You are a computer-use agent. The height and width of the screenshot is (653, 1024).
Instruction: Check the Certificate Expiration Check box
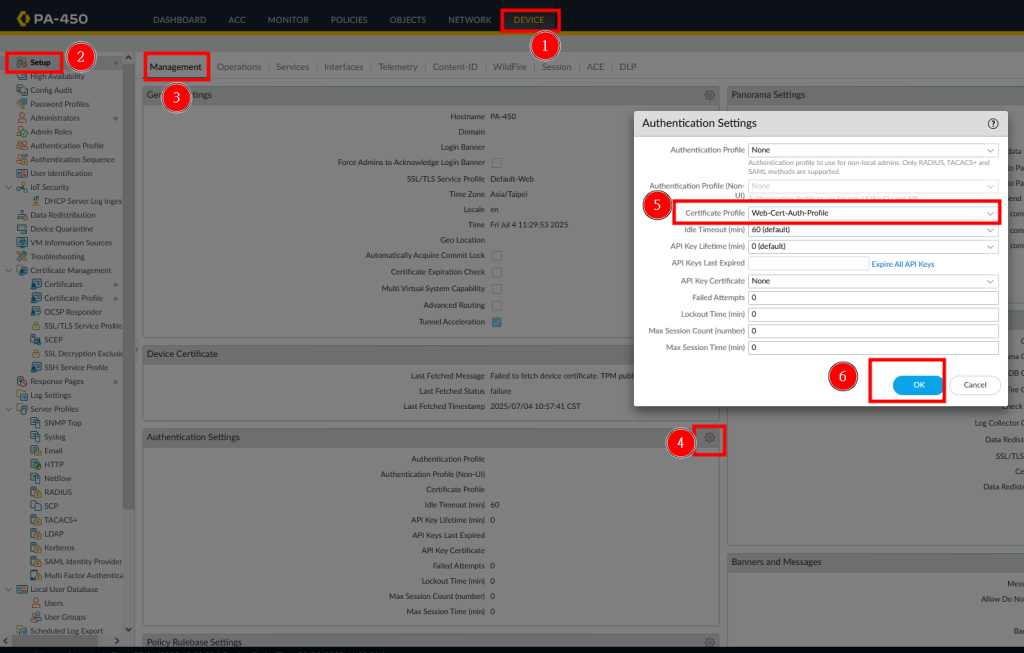[x=497, y=272]
